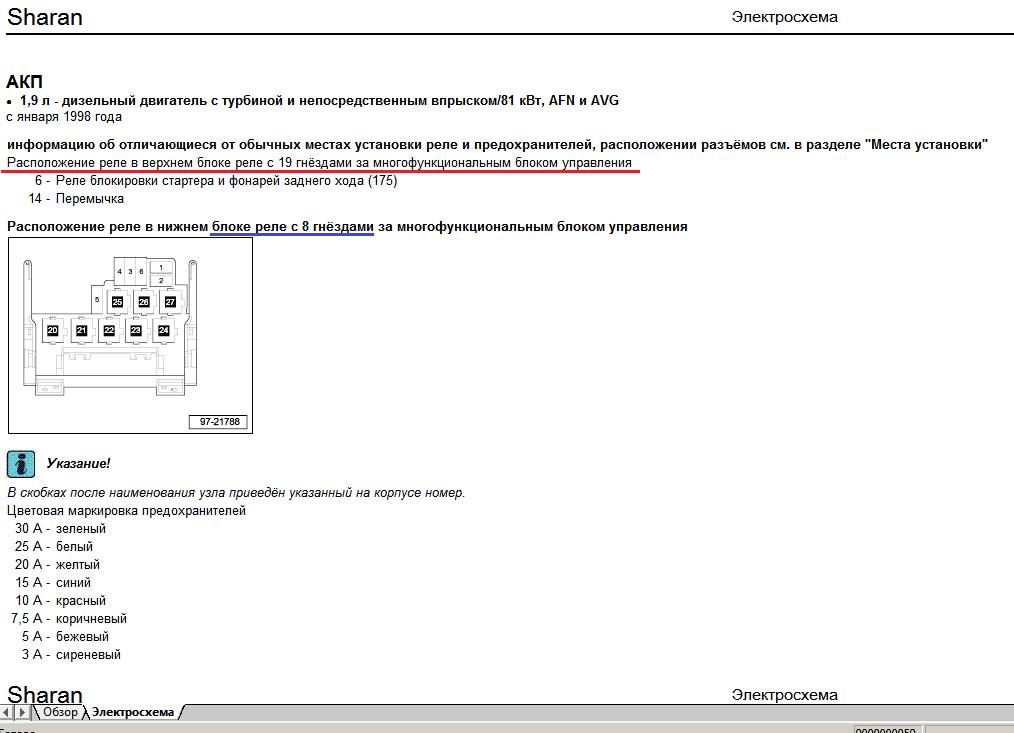Click relay slot 23 in the diagram
This screenshot has width=1014, height=733.
pyautogui.click(x=136, y=330)
